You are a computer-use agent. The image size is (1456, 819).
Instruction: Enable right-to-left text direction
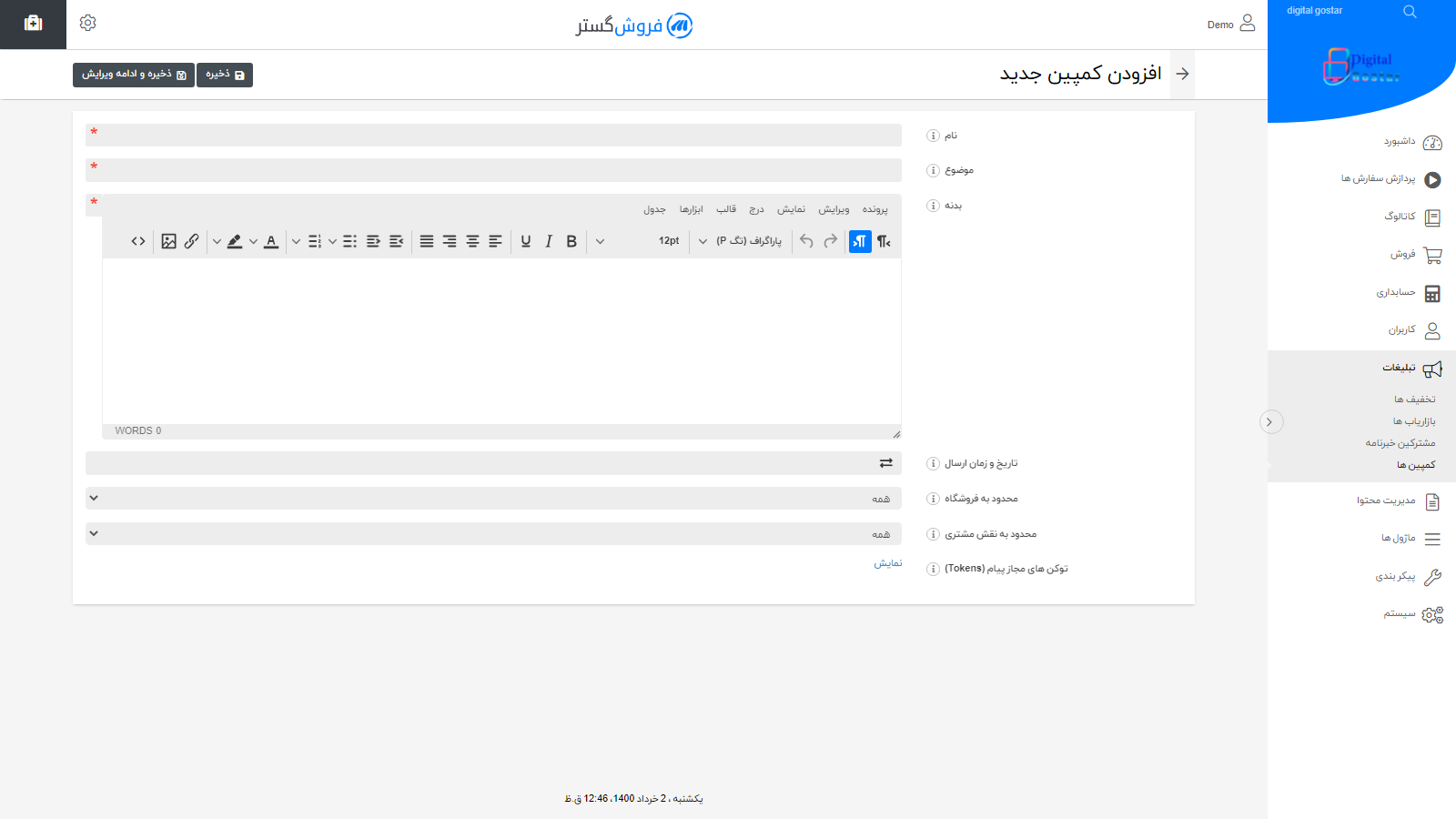(860, 241)
